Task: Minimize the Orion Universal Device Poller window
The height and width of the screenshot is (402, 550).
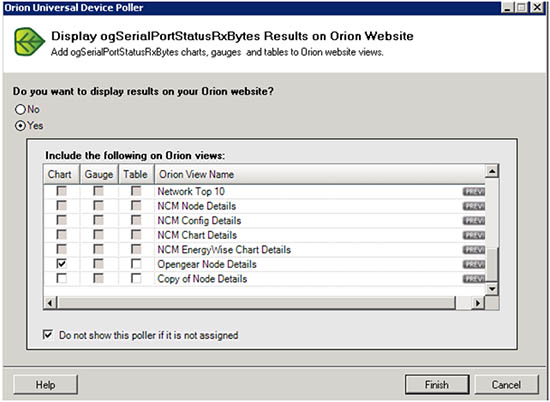Action: [508, 7]
